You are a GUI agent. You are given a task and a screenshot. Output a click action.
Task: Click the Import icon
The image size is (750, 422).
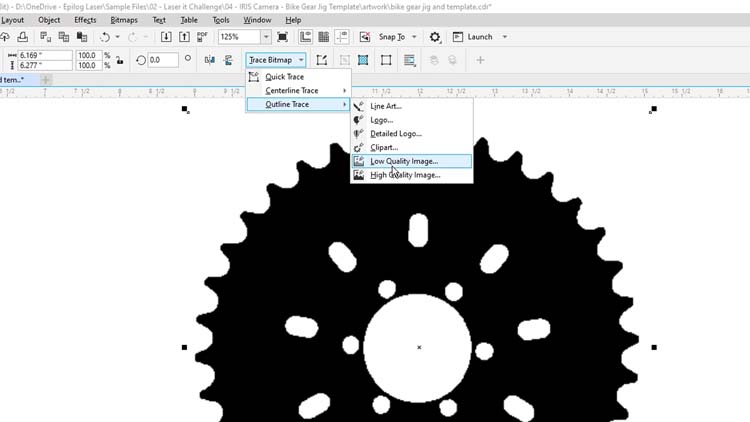pos(166,37)
